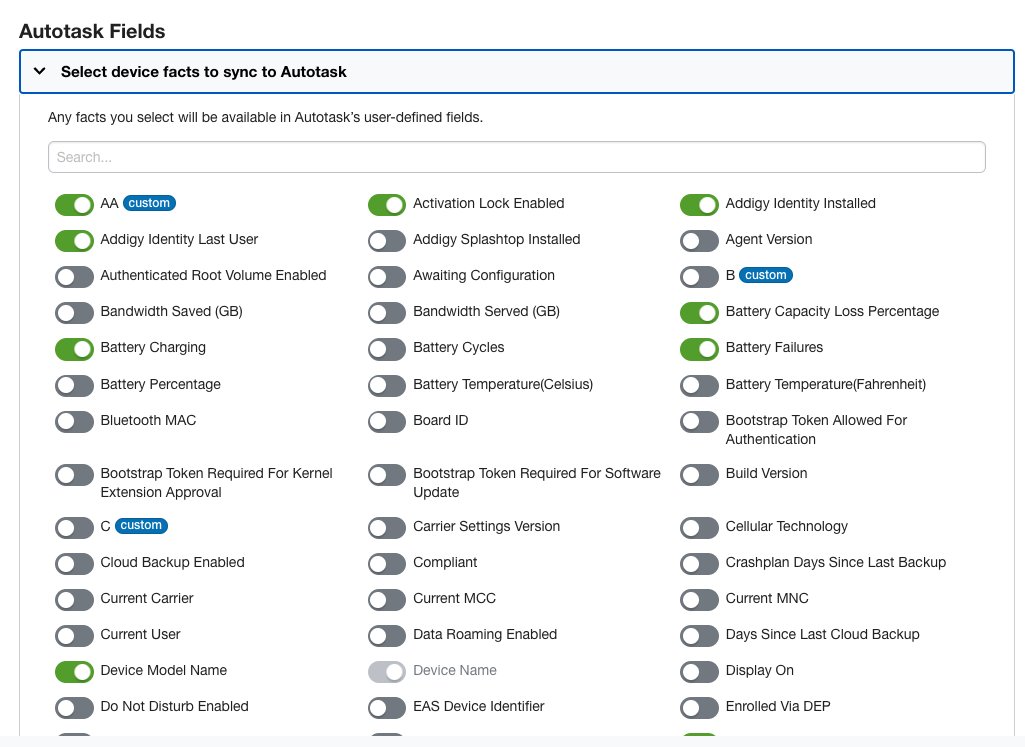Enable Battery Temperature(Celsius) toggle
Viewport: 1025px width, 747px height.
pyautogui.click(x=387, y=385)
